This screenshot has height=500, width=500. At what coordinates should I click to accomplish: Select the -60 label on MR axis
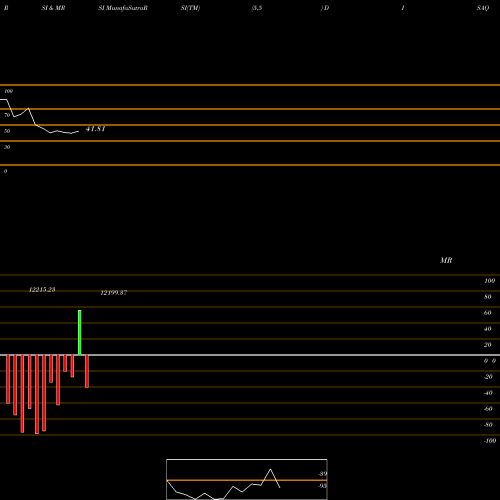tap(488, 409)
